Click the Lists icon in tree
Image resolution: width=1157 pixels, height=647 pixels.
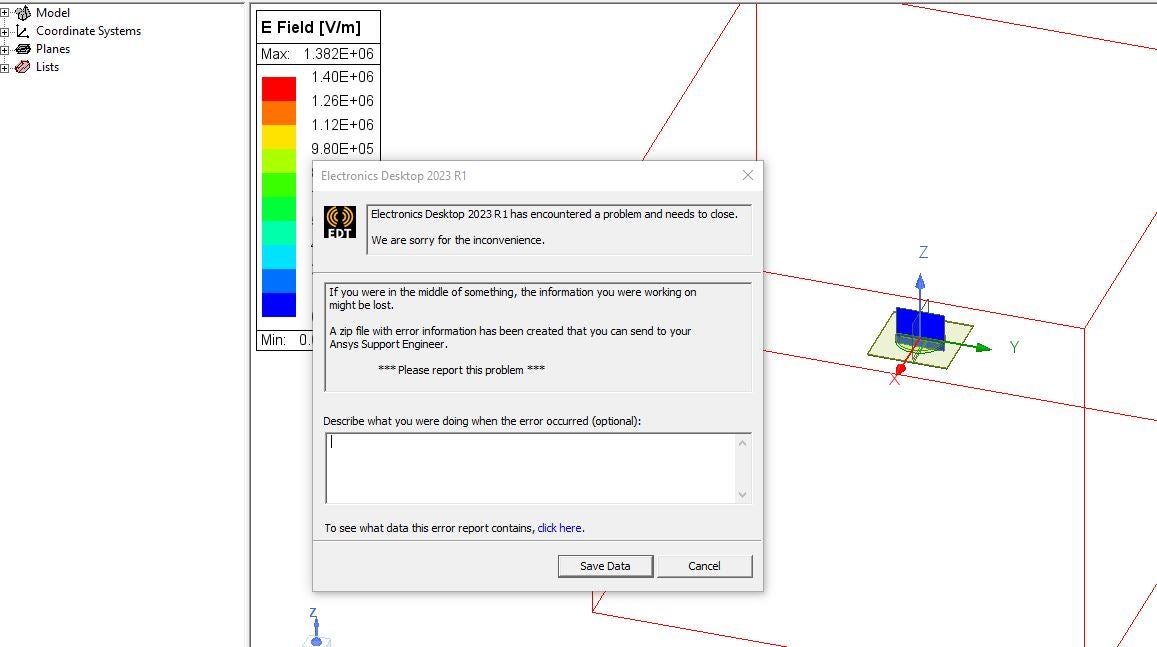pos(23,67)
